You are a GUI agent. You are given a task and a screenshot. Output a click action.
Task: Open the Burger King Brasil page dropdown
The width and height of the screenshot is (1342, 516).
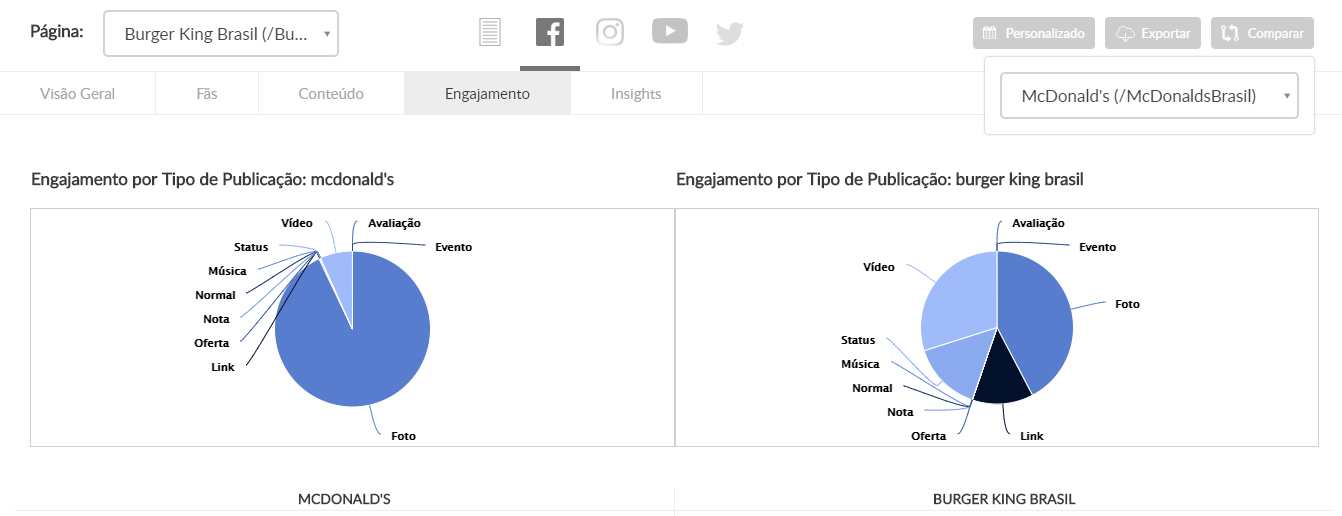pyautogui.click(x=221, y=34)
